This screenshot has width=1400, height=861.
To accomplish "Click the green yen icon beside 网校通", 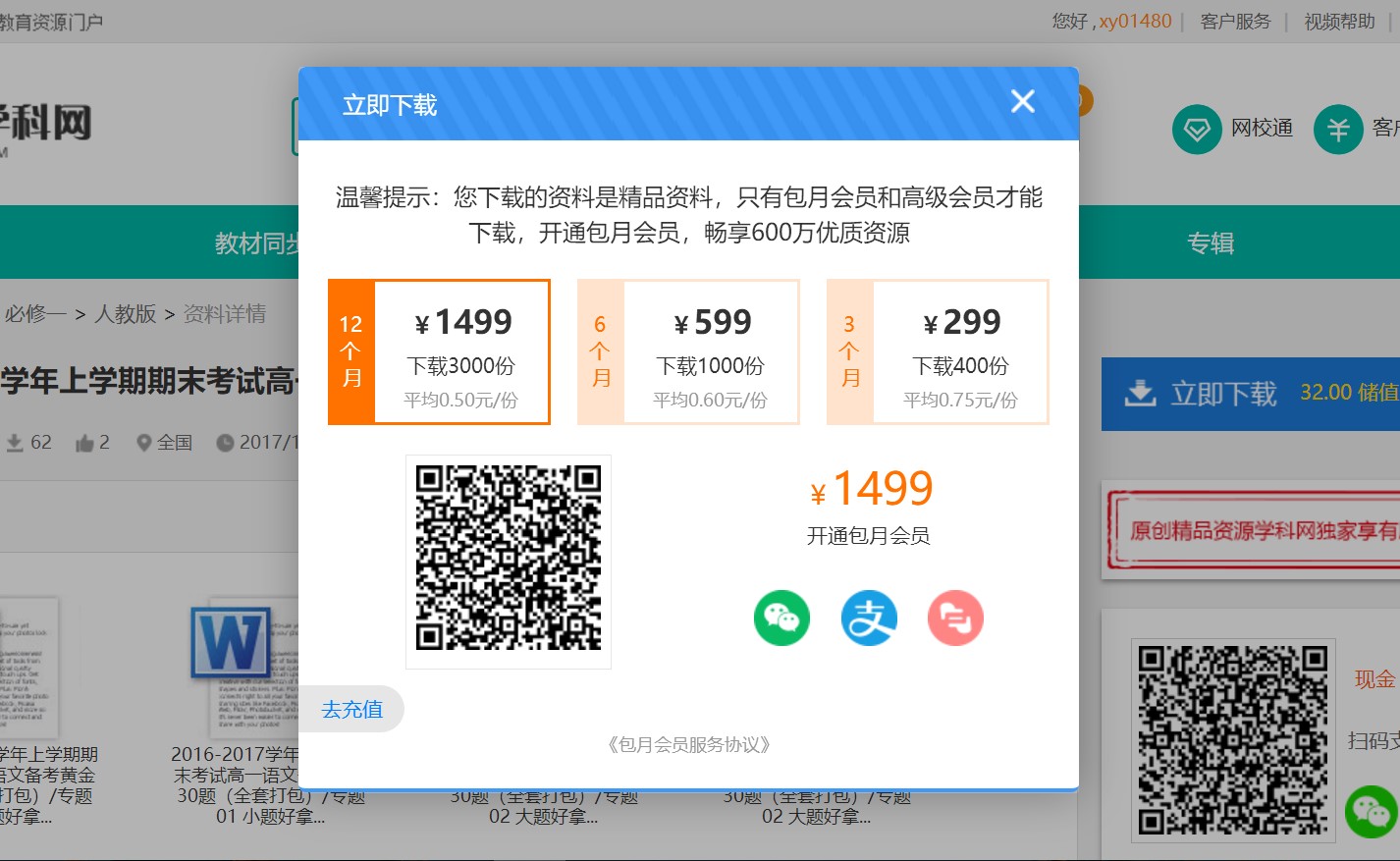I will (x=1338, y=130).
